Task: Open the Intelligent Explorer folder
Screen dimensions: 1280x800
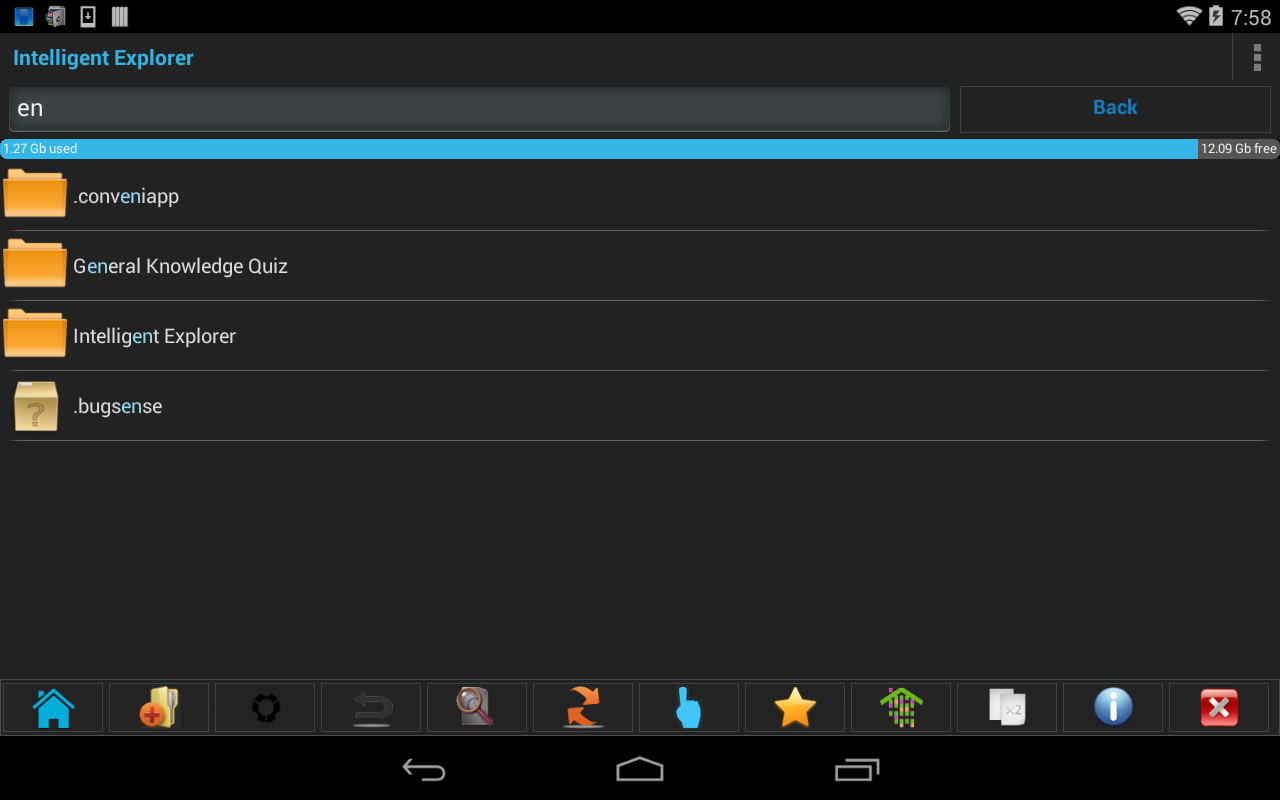Action: click(x=638, y=336)
